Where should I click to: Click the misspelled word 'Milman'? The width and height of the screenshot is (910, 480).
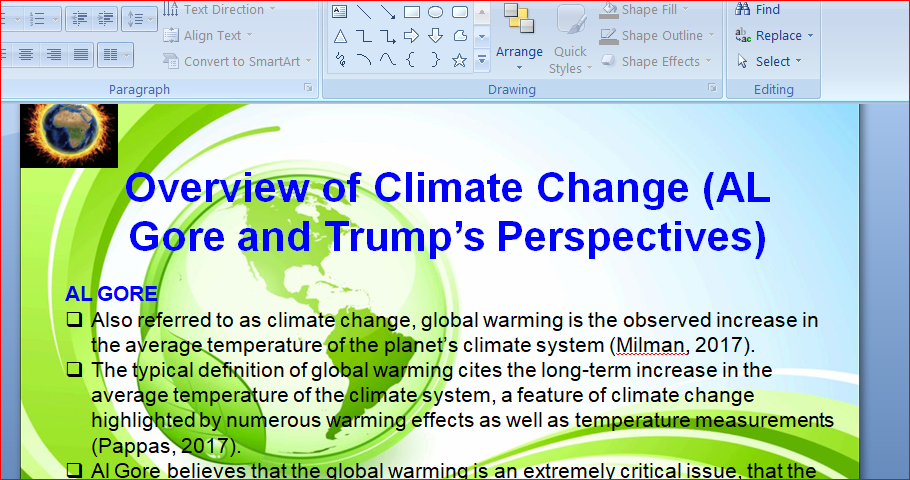(x=651, y=345)
